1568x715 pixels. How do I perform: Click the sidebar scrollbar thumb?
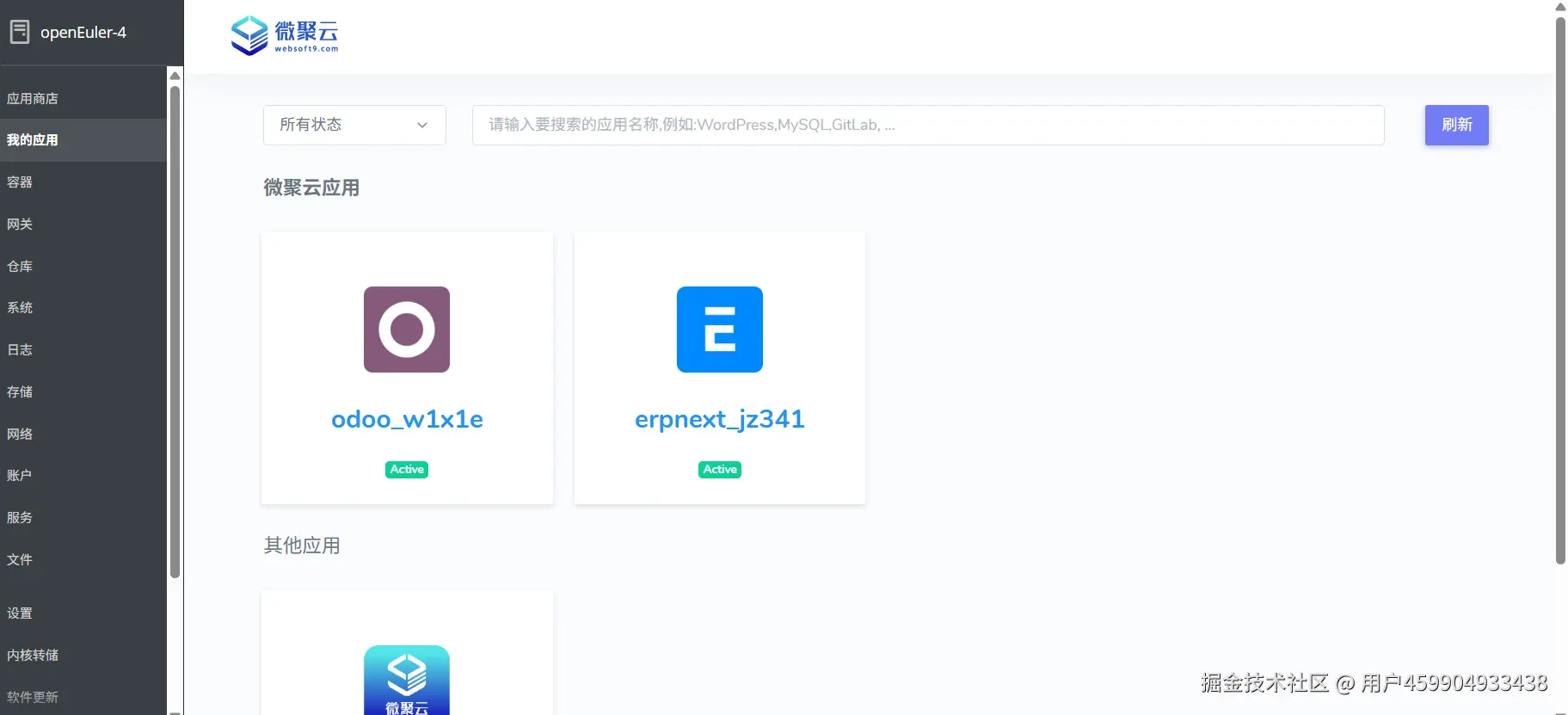coord(175,331)
